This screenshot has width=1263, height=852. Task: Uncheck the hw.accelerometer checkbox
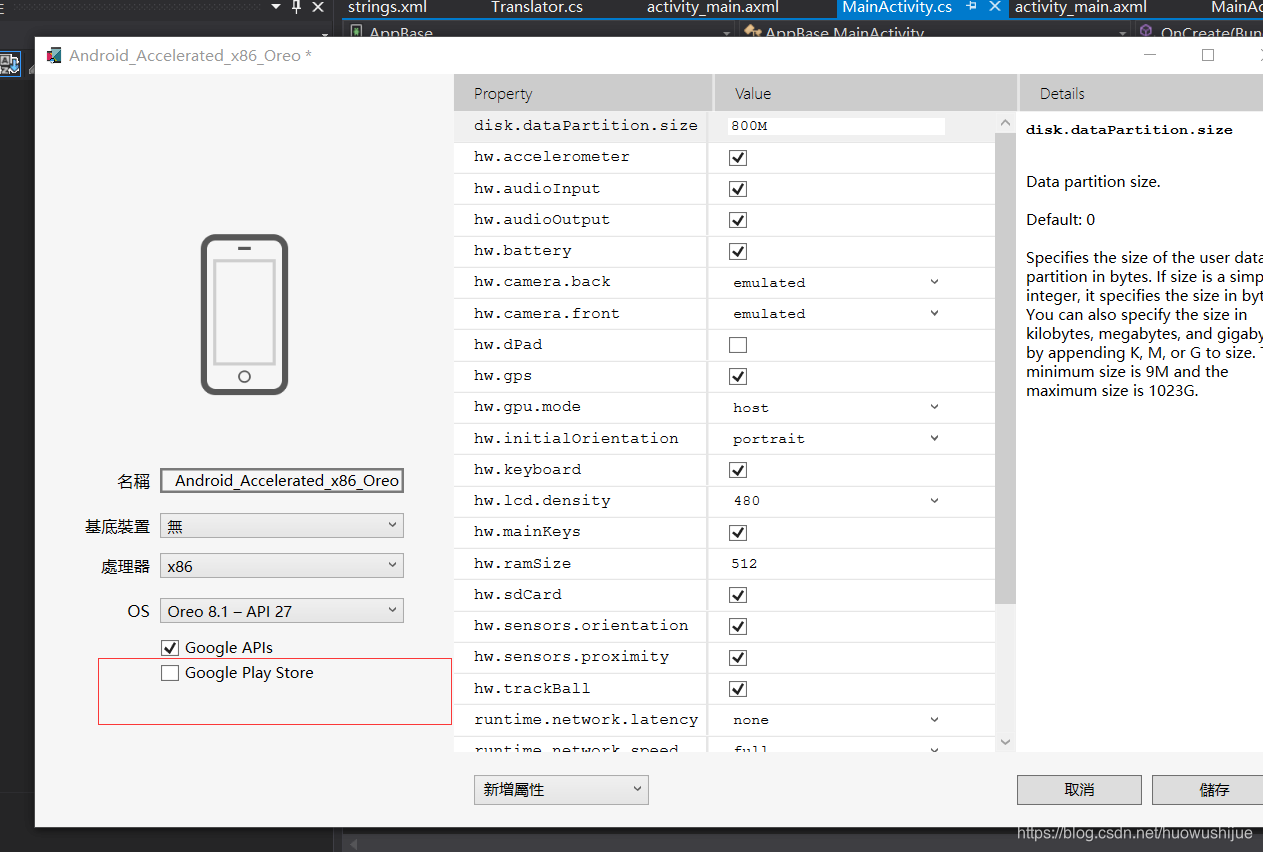tap(738, 157)
